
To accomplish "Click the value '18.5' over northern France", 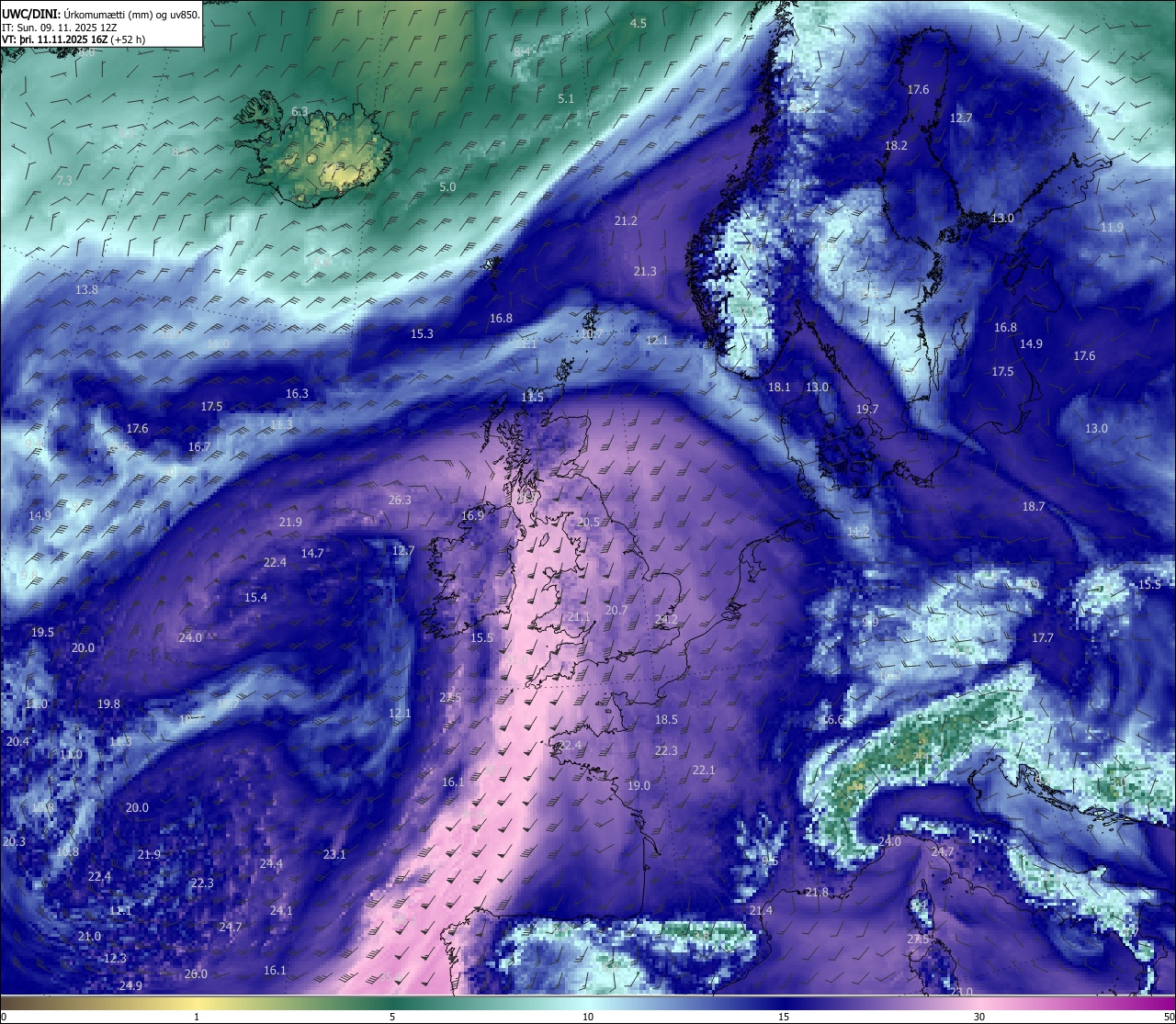I will point(666,719).
